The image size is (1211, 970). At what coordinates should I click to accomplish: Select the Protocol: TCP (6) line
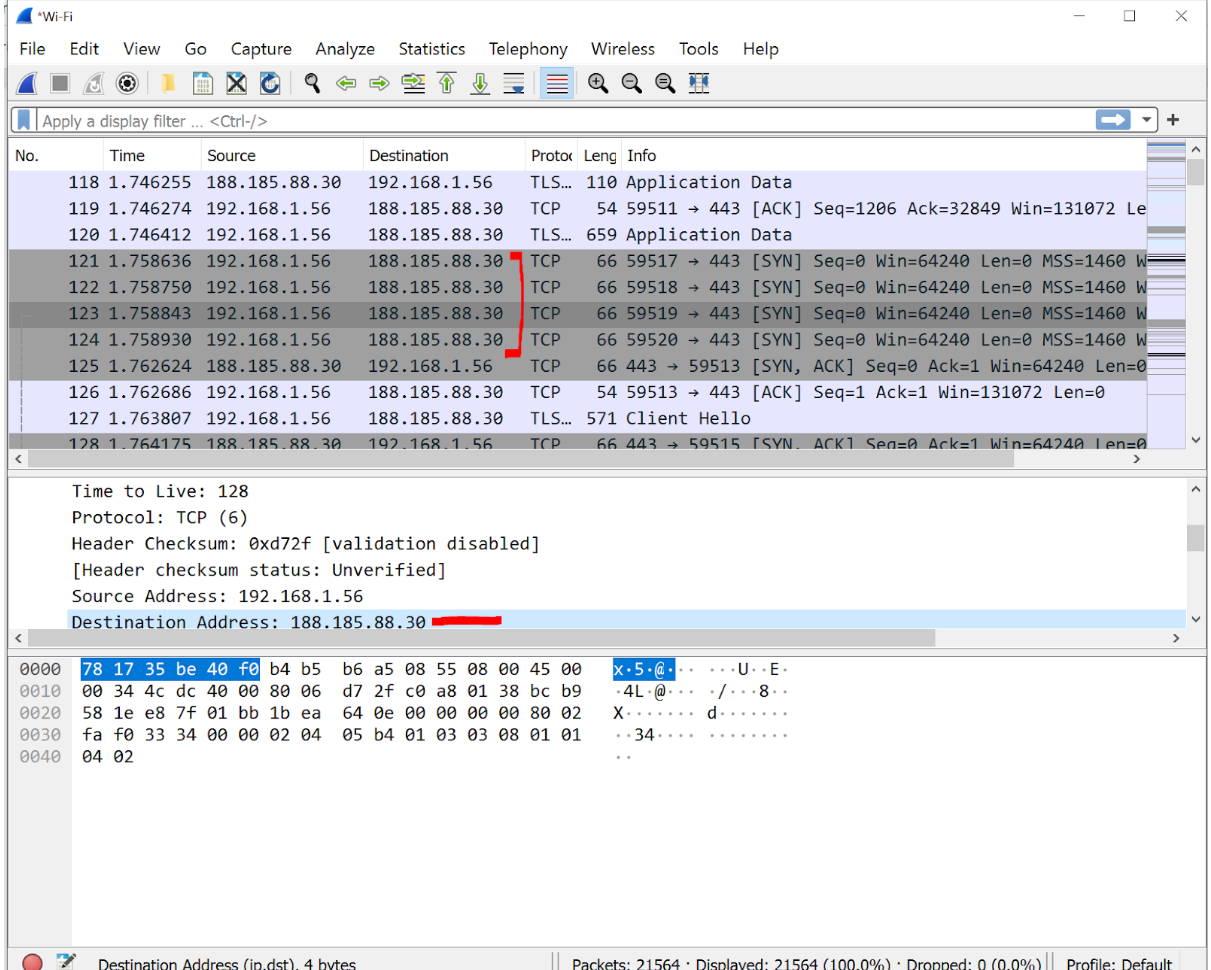(160, 518)
